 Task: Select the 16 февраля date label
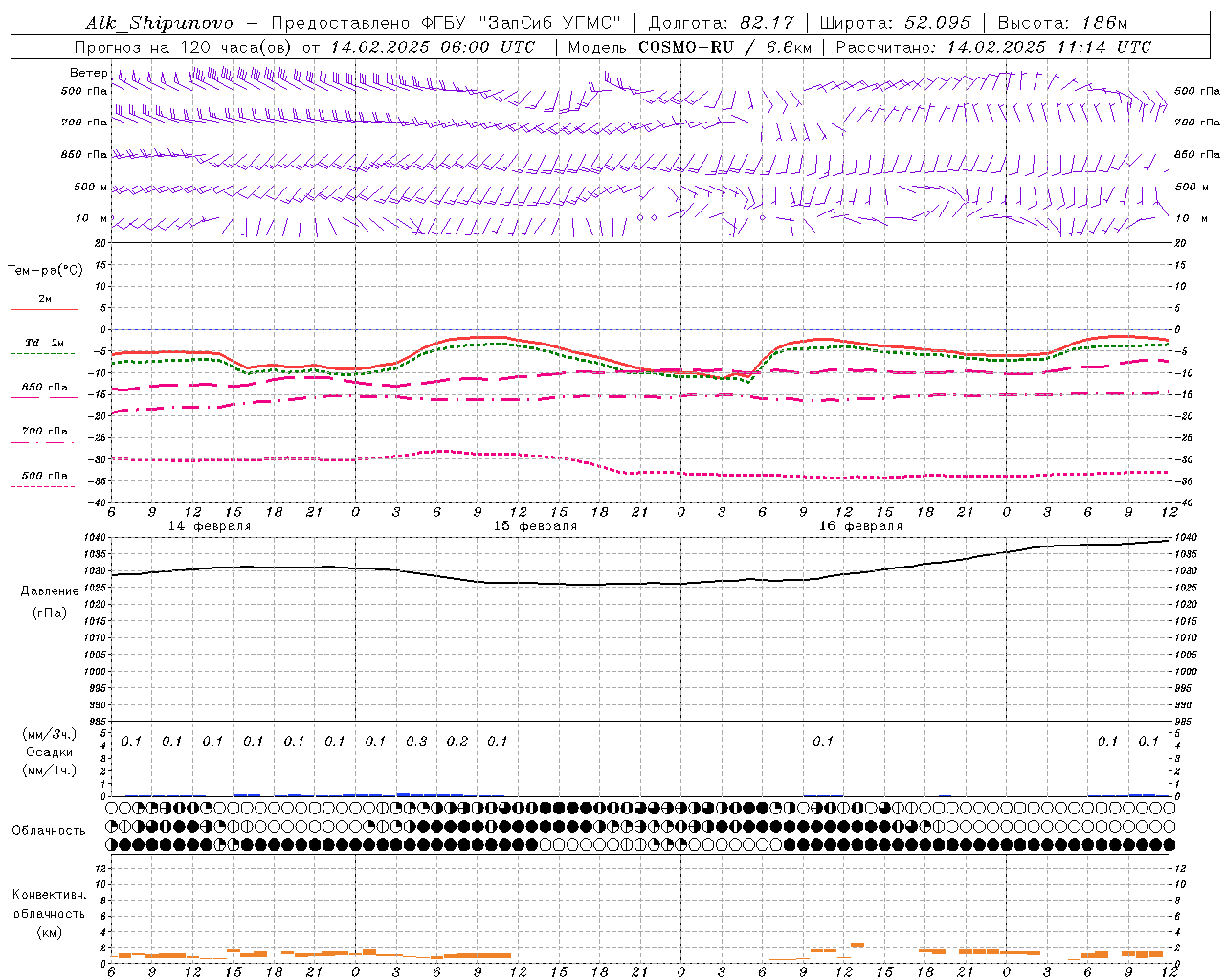pos(860,526)
